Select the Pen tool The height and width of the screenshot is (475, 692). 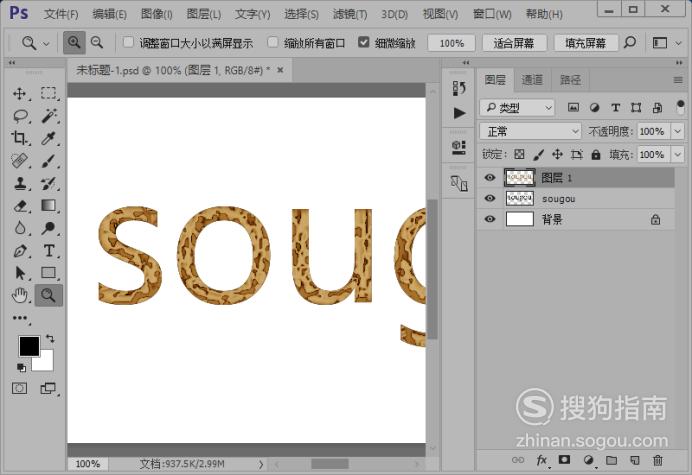pyautogui.click(x=20, y=251)
